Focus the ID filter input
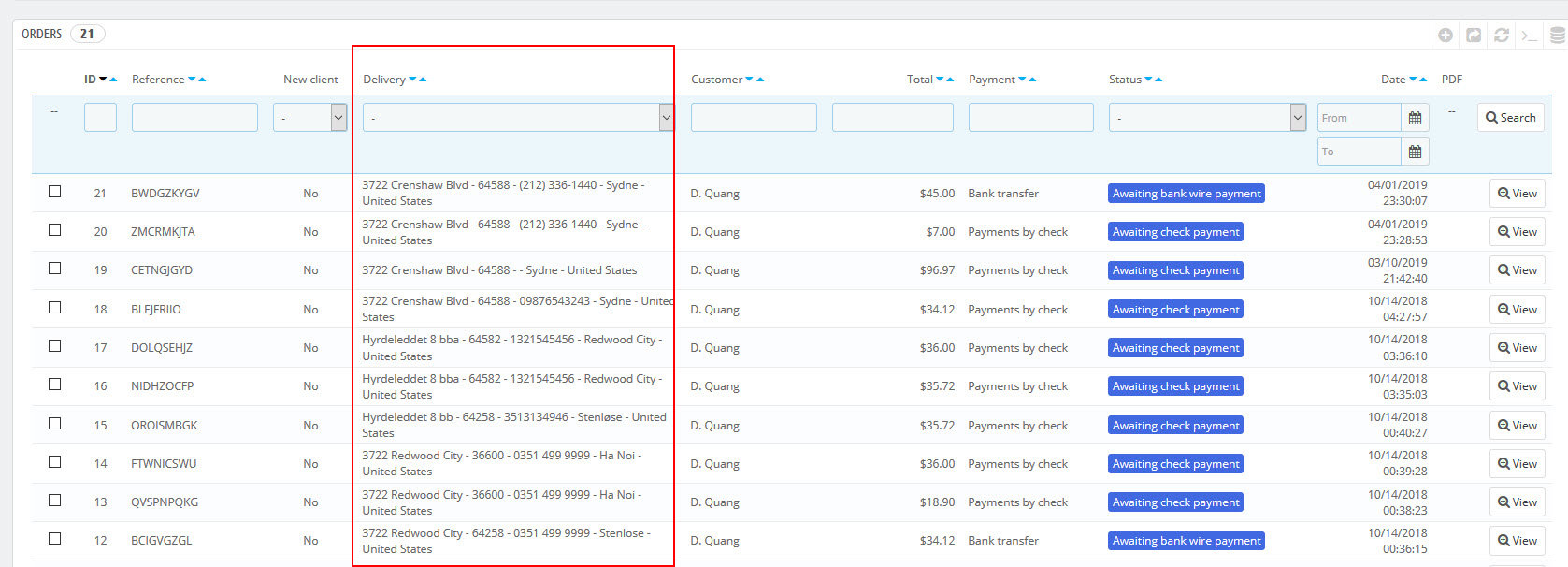This screenshot has width=1568, height=567. coord(100,118)
